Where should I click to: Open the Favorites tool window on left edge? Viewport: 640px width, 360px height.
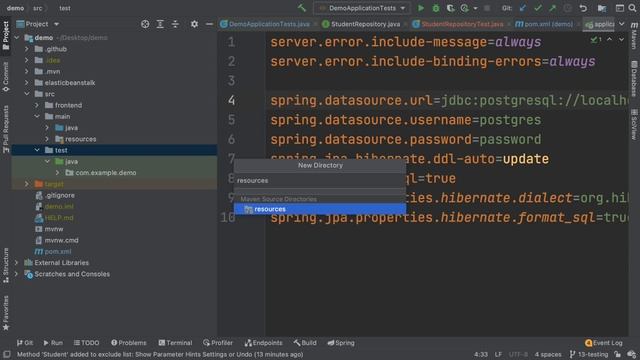(x=6, y=313)
